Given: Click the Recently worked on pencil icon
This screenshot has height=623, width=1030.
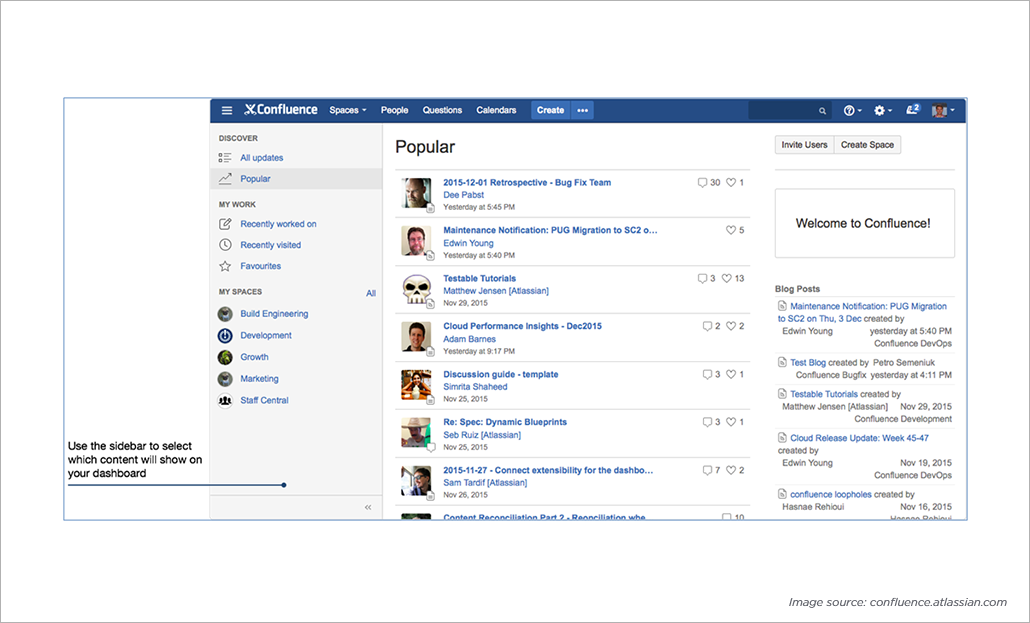Looking at the screenshot, I should pos(224,223).
